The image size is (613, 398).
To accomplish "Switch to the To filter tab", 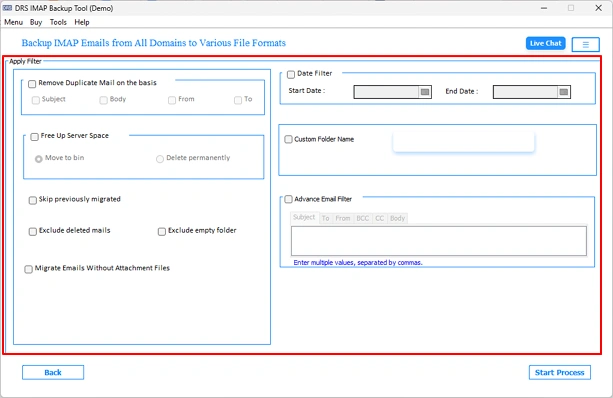I will [326, 218].
